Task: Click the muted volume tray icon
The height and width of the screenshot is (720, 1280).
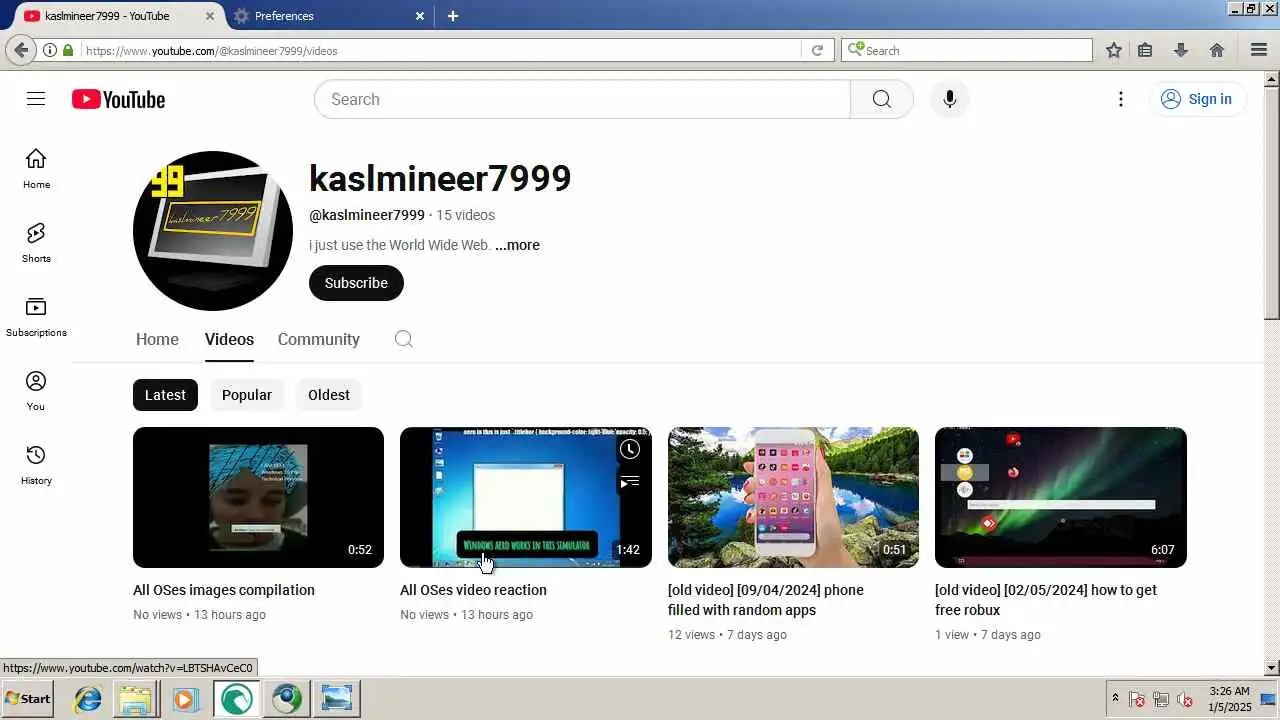Action: tap(1185, 699)
